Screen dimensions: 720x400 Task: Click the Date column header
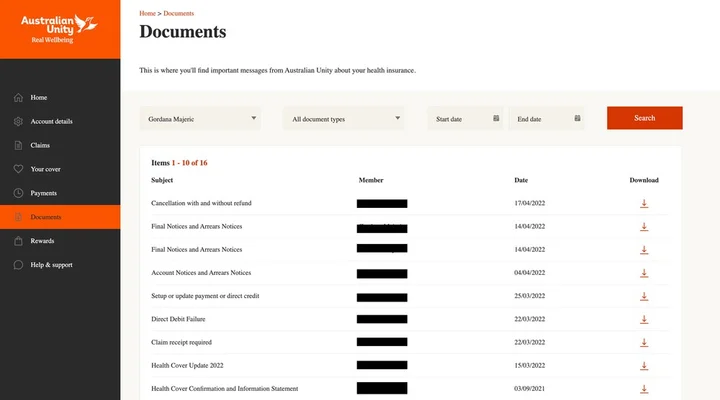coord(521,180)
